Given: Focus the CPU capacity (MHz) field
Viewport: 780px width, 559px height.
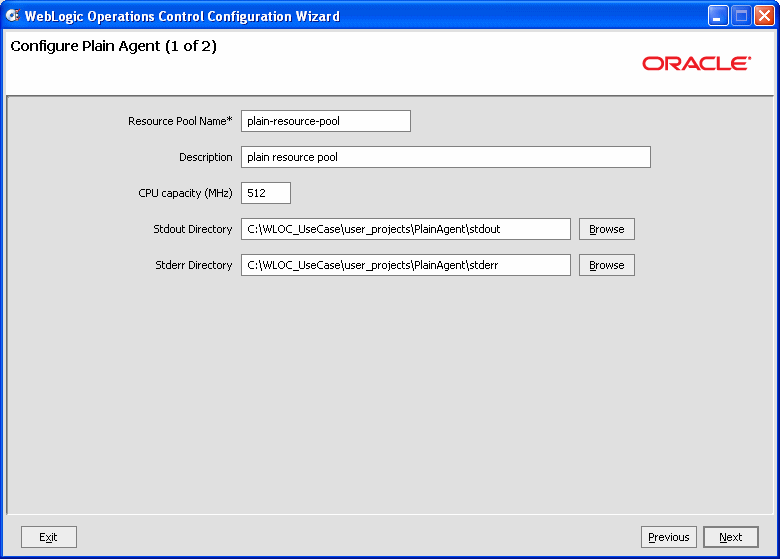Looking at the screenshot, I should [266, 193].
